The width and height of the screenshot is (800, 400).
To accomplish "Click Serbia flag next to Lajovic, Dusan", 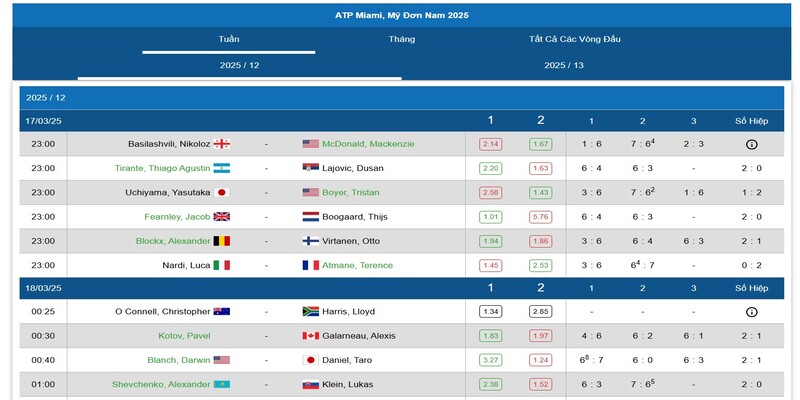I will (x=311, y=168).
